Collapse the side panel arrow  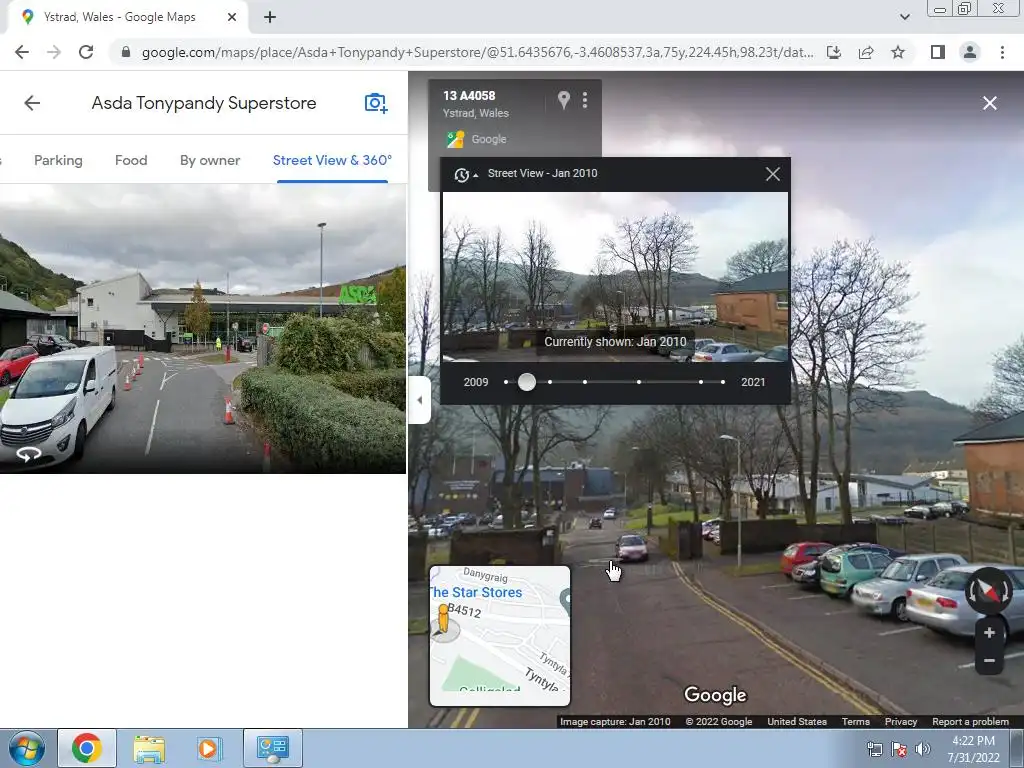(420, 400)
